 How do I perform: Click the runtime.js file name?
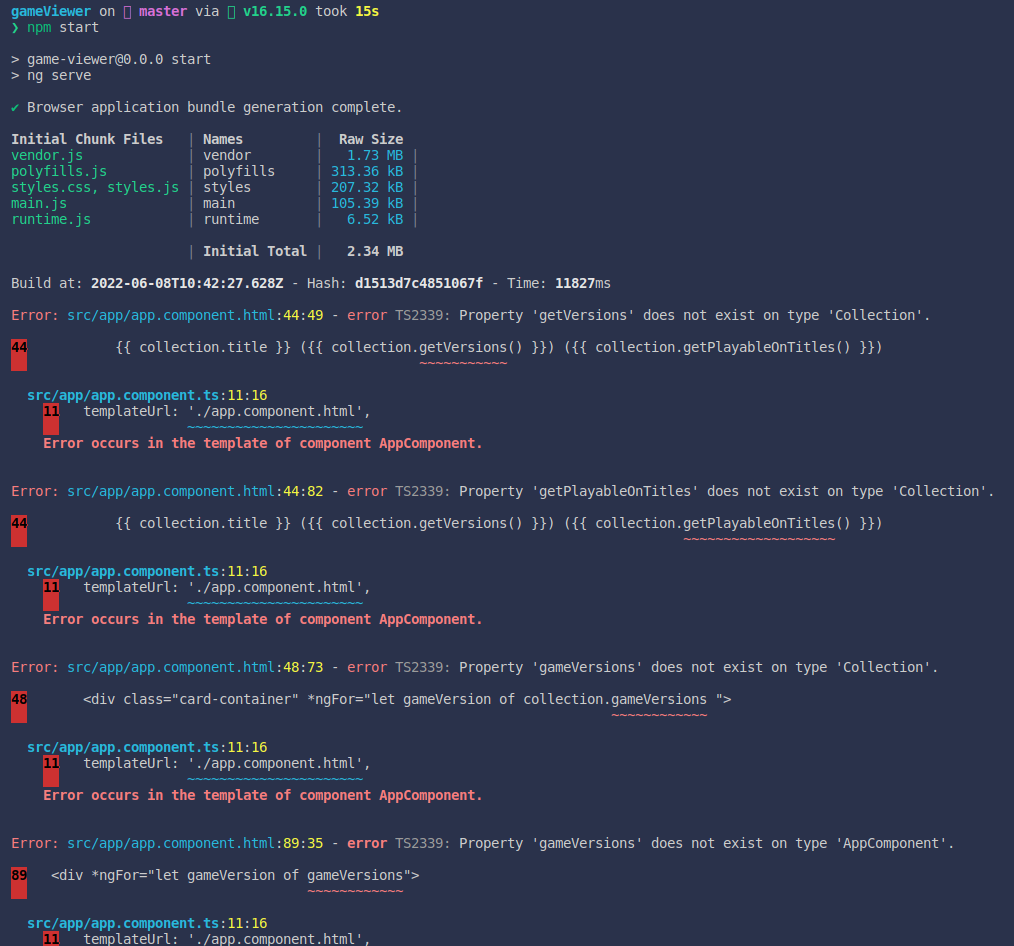51,219
